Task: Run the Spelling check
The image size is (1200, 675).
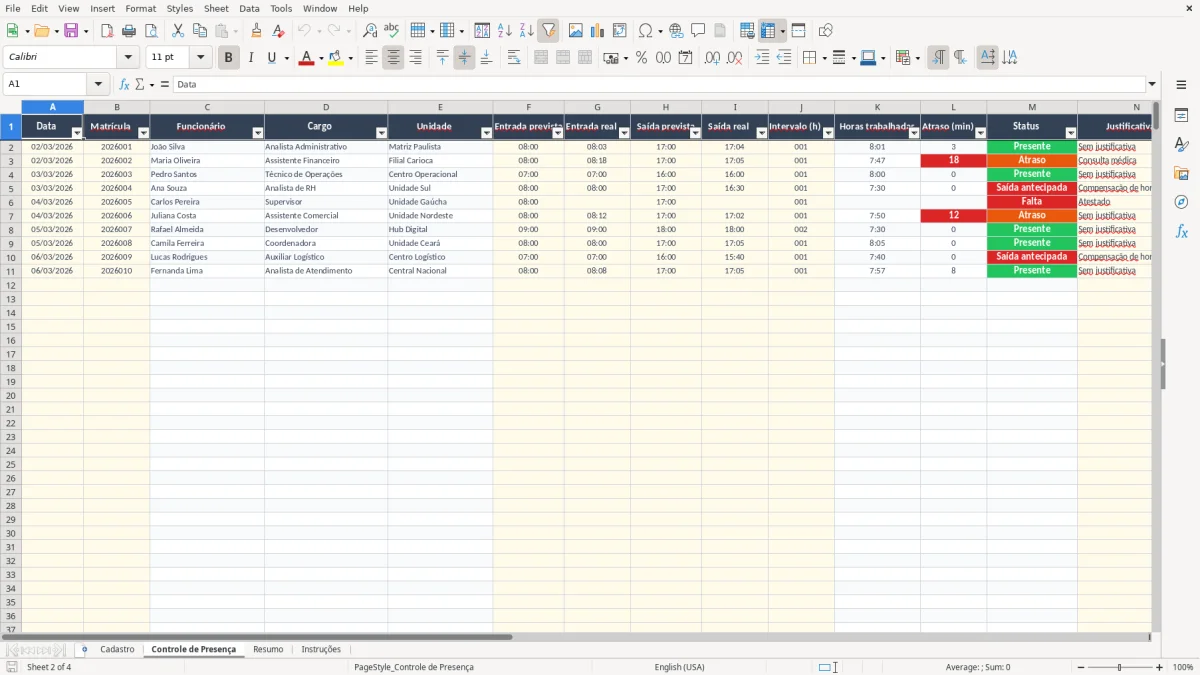Action: pyautogui.click(x=392, y=31)
